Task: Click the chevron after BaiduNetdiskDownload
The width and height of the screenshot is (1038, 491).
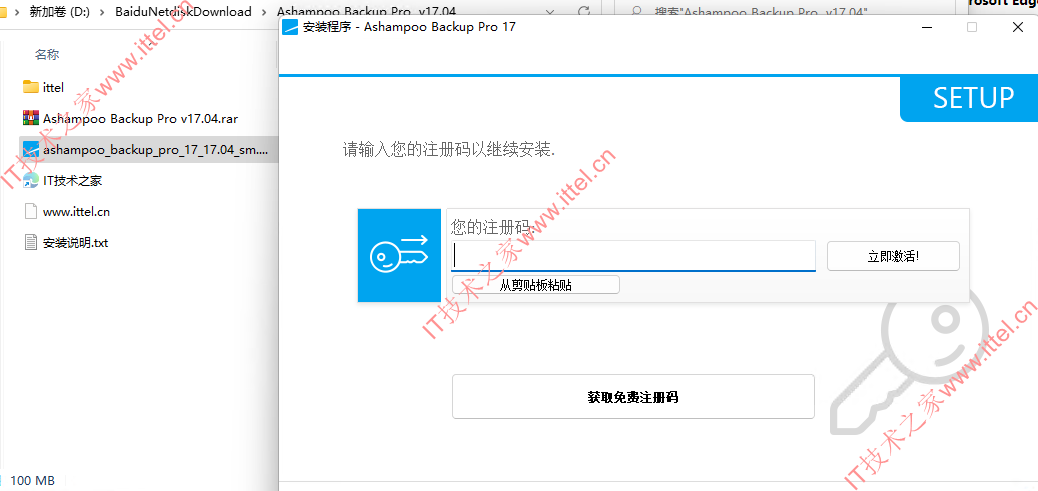Action: click(x=263, y=11)
